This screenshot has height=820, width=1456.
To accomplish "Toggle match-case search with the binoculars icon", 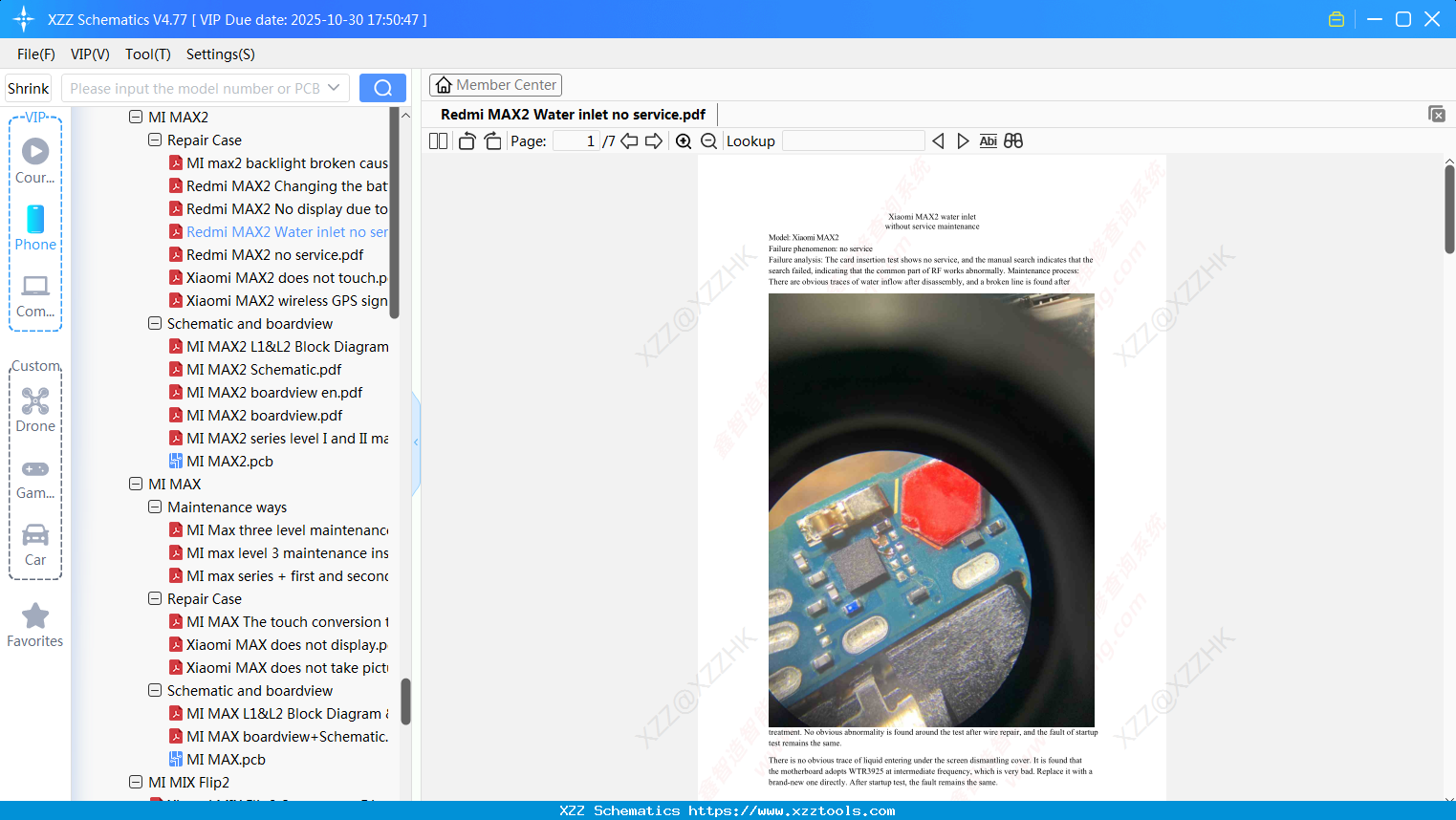I will 1012,140.
